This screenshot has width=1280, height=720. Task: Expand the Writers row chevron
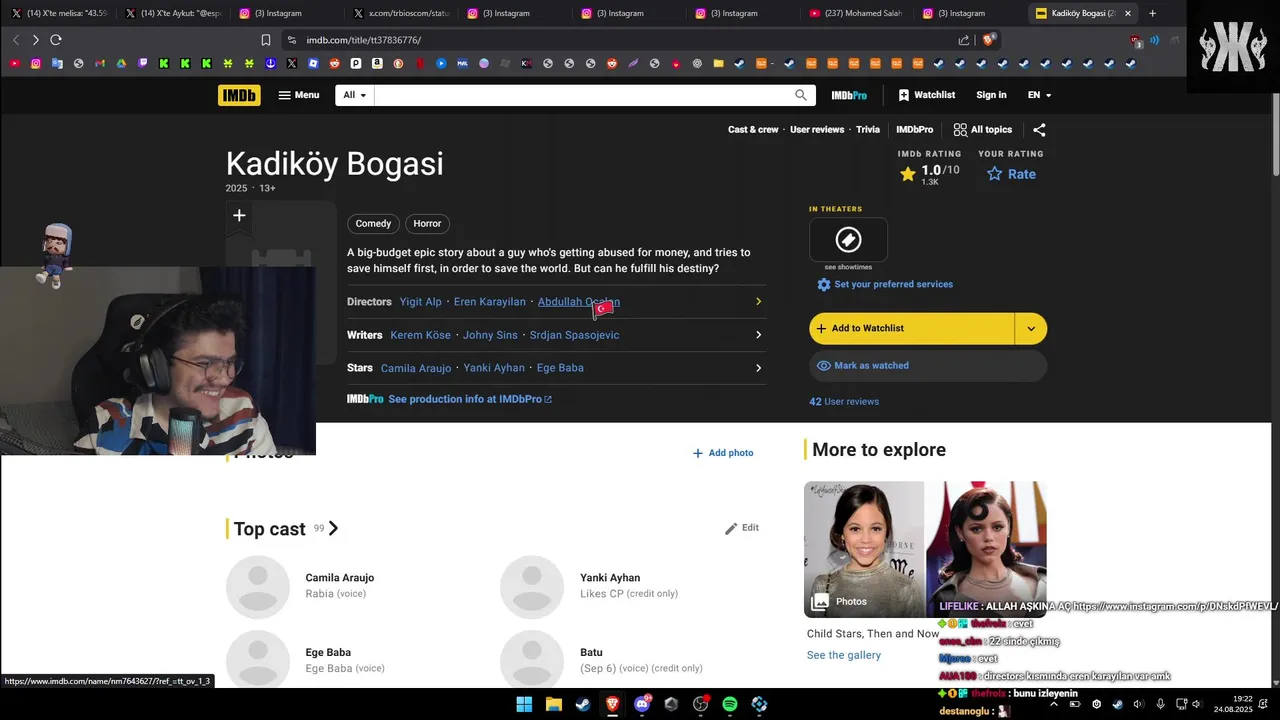tap(758, 335)
